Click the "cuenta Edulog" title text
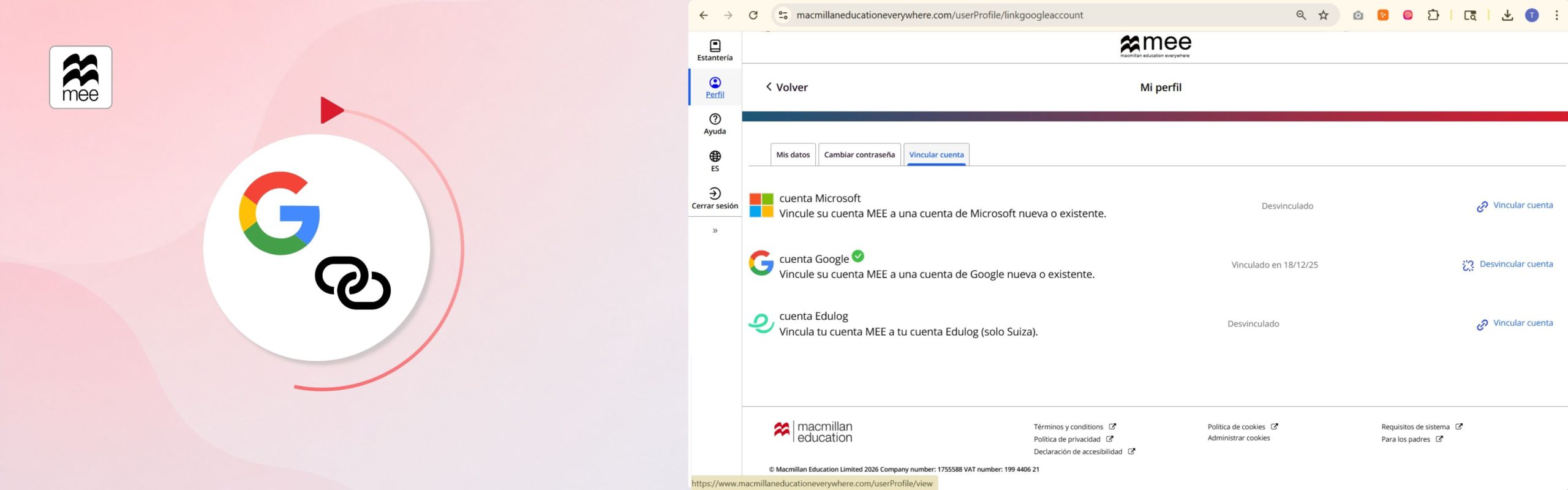Image resolution: width=1568 pixels, height=490 pixels. tap(813, 316)
